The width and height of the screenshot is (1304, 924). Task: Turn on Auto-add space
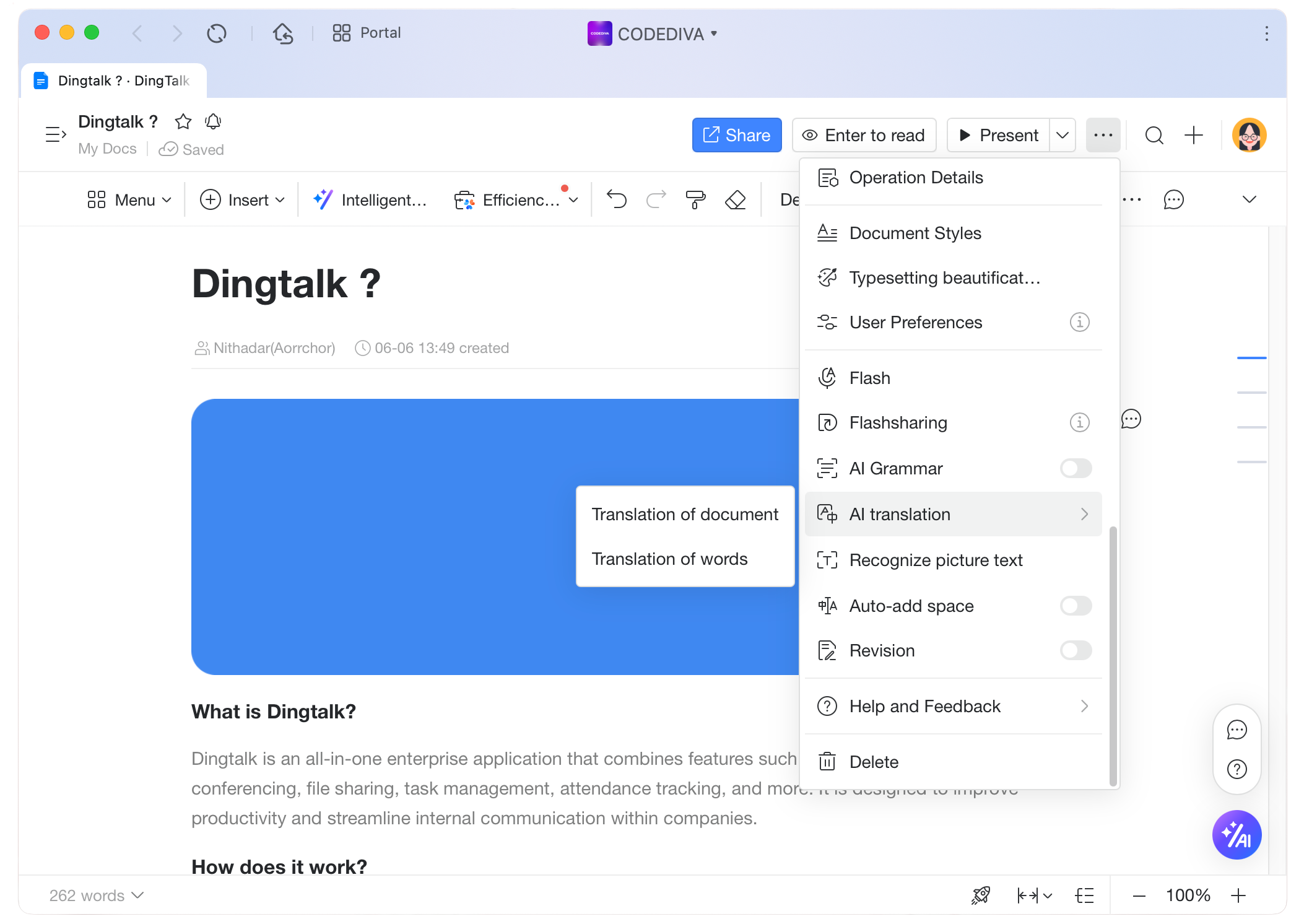point(1076,606)
